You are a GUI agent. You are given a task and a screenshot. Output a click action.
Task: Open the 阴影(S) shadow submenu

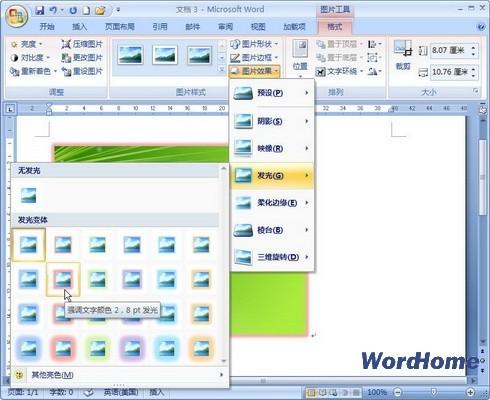coord(272,121)
